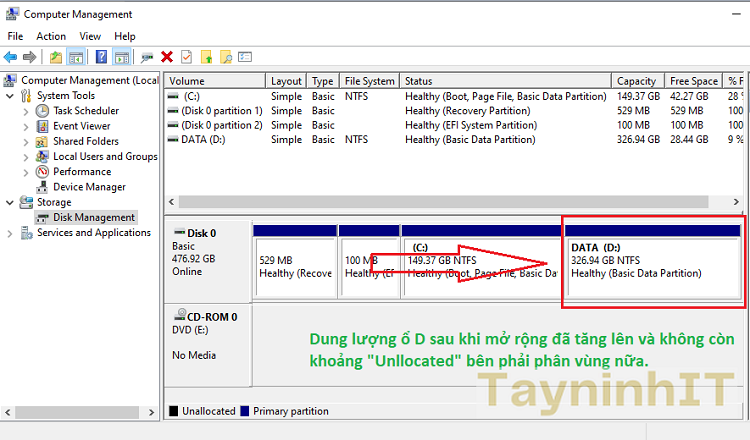Toggle the Show/Hide Console Tree button

point(76,57)
